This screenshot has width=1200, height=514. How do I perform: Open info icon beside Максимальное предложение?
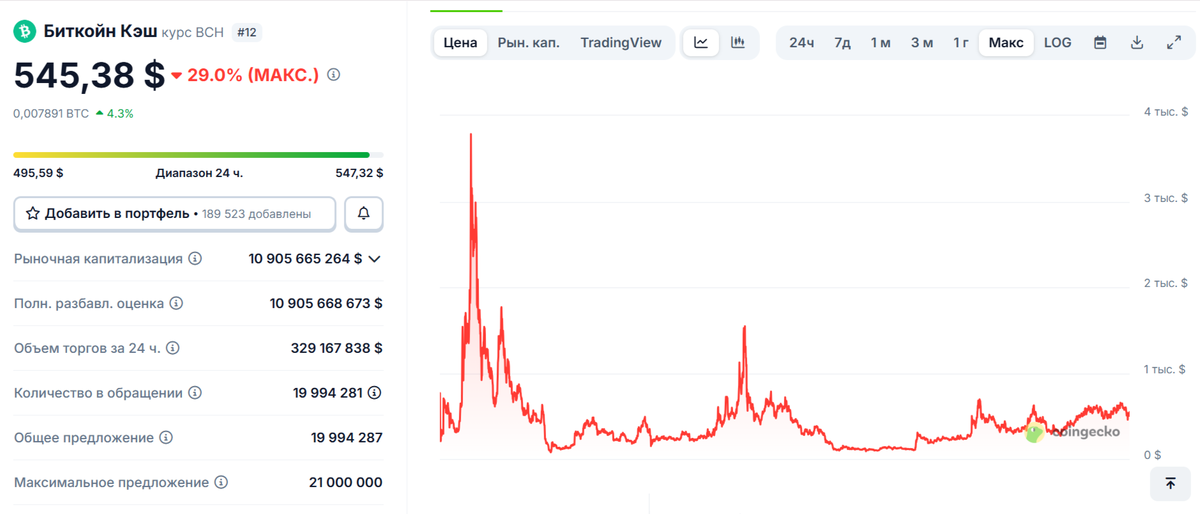point(221,482)
